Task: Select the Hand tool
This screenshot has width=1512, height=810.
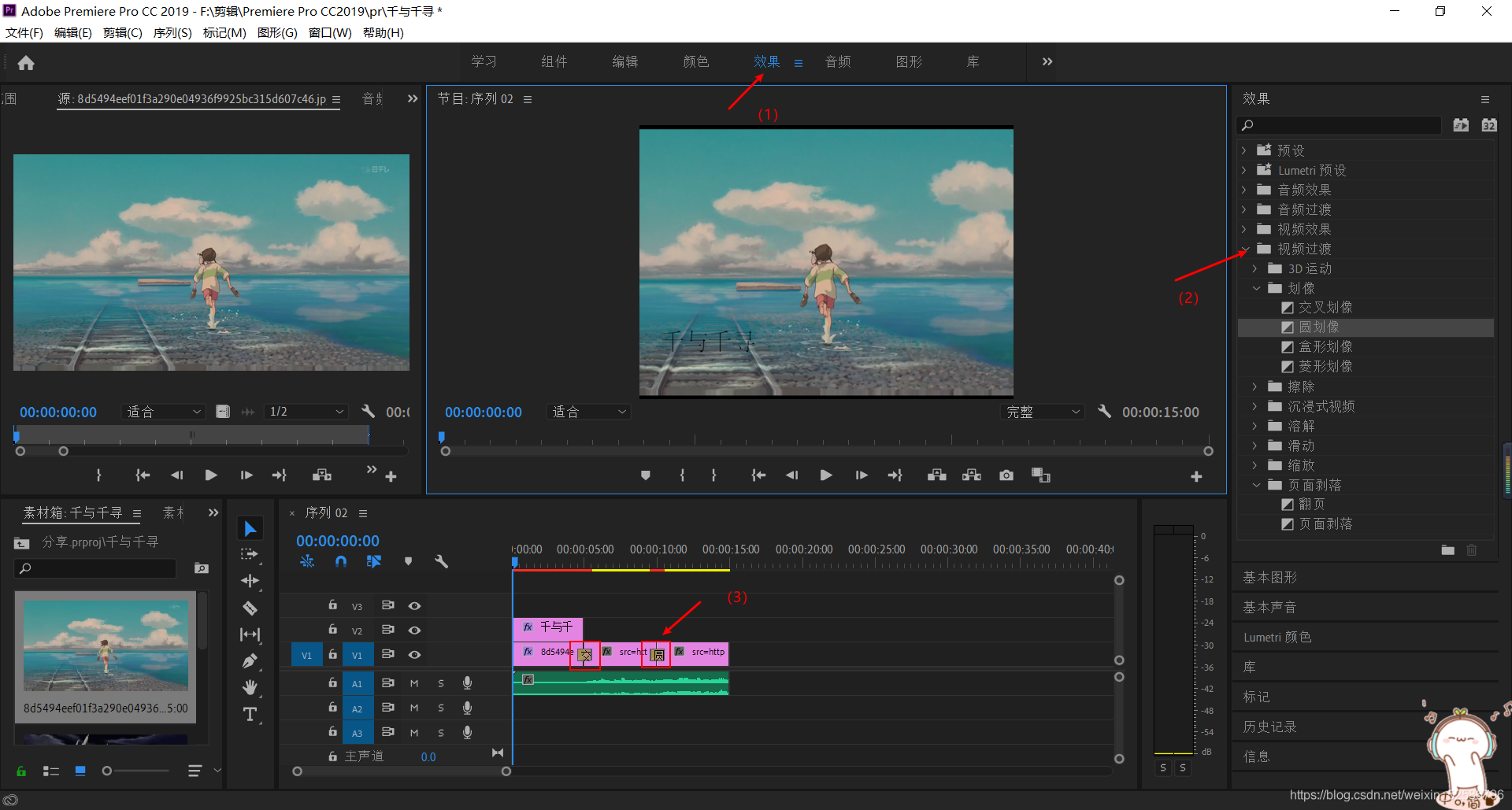Action: click(x=250, y=687)
